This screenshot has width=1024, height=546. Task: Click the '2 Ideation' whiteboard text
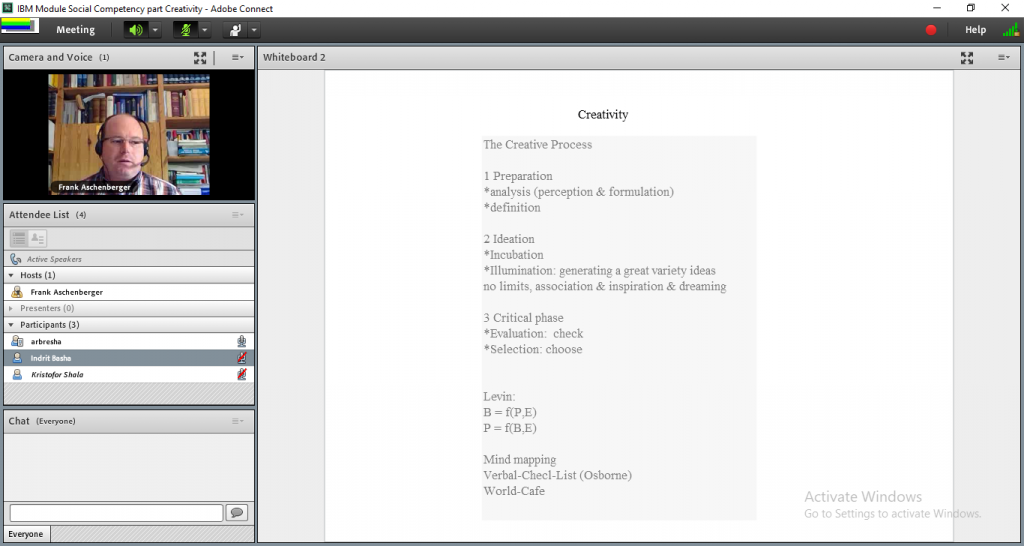[509, 239]
